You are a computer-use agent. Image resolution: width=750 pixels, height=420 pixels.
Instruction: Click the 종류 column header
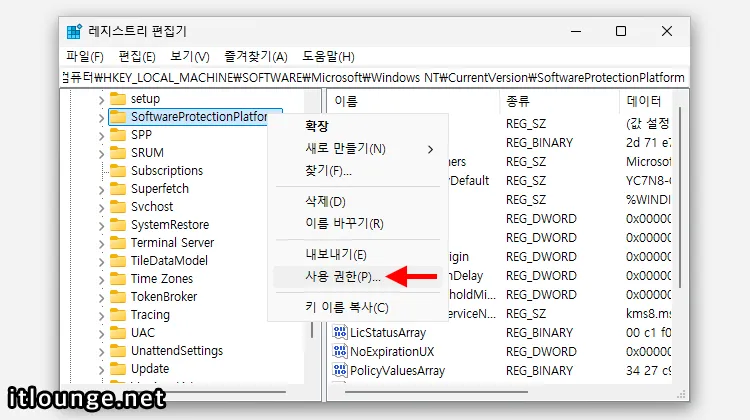tap(559, 101)
